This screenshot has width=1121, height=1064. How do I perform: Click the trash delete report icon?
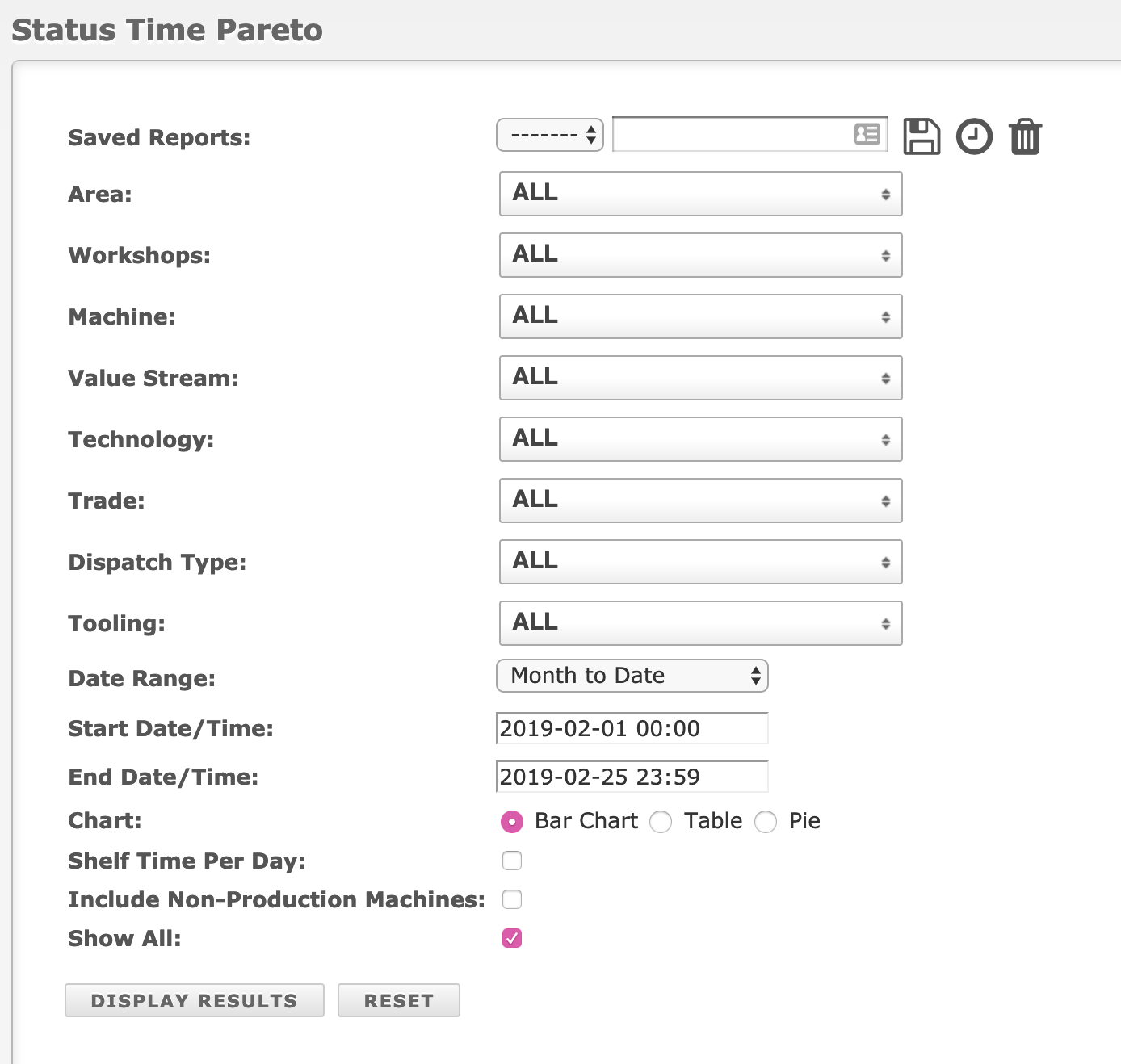(x=1026, y=136)
